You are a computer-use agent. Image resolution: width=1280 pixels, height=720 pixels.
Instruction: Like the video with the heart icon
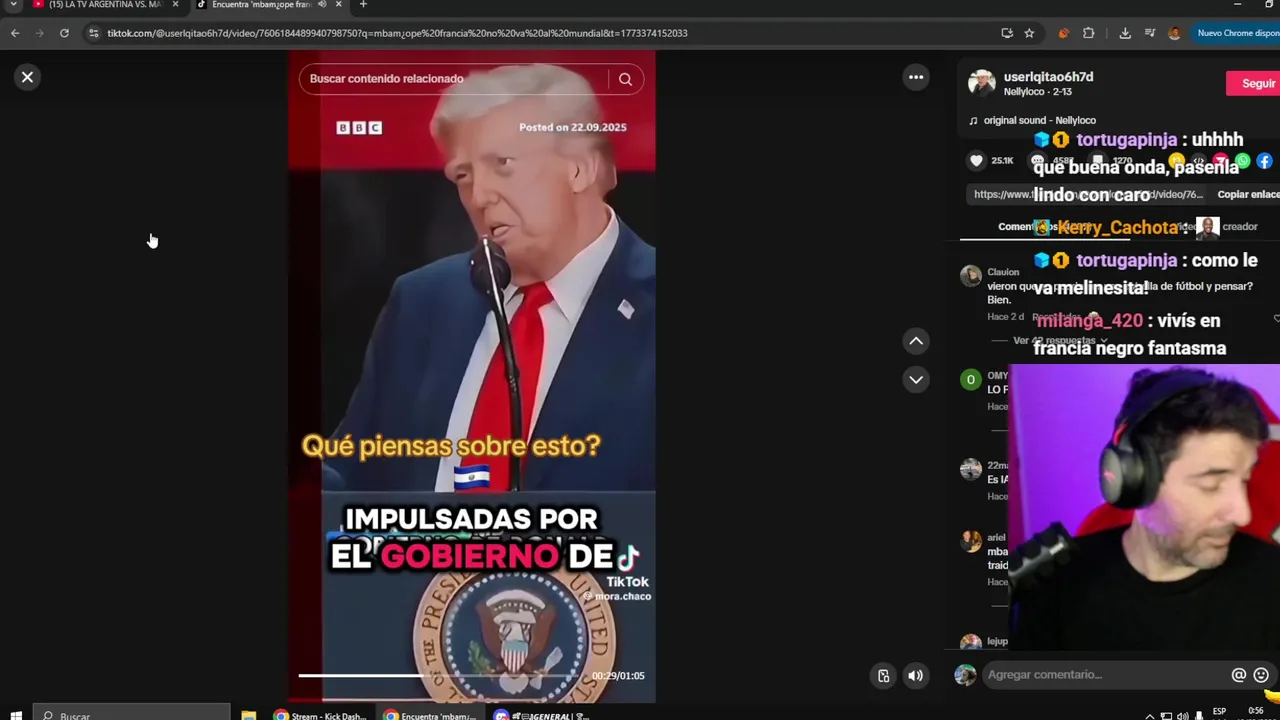(x=976, y=160)
